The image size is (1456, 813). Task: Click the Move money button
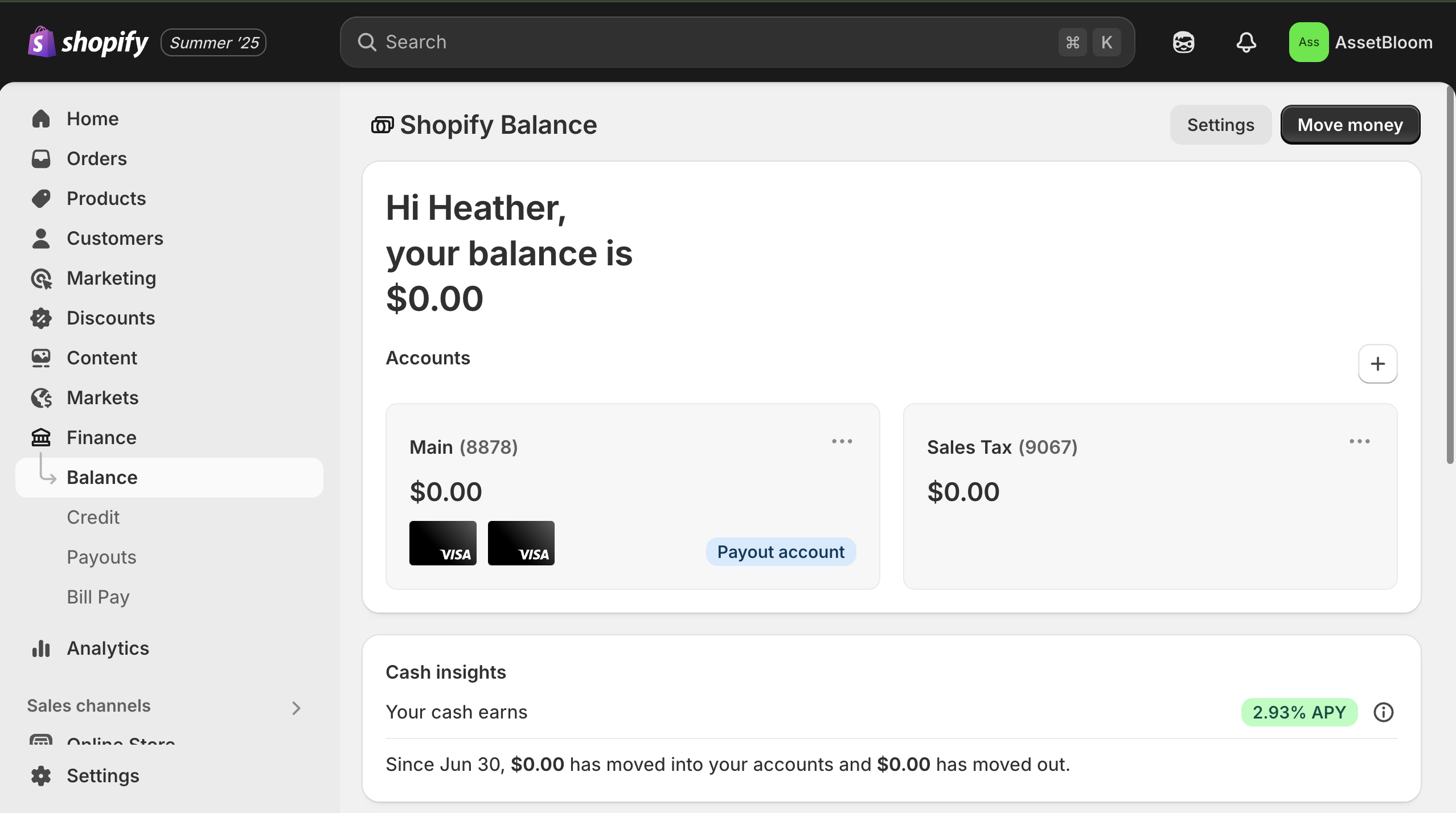click(x=1350, y=125)
